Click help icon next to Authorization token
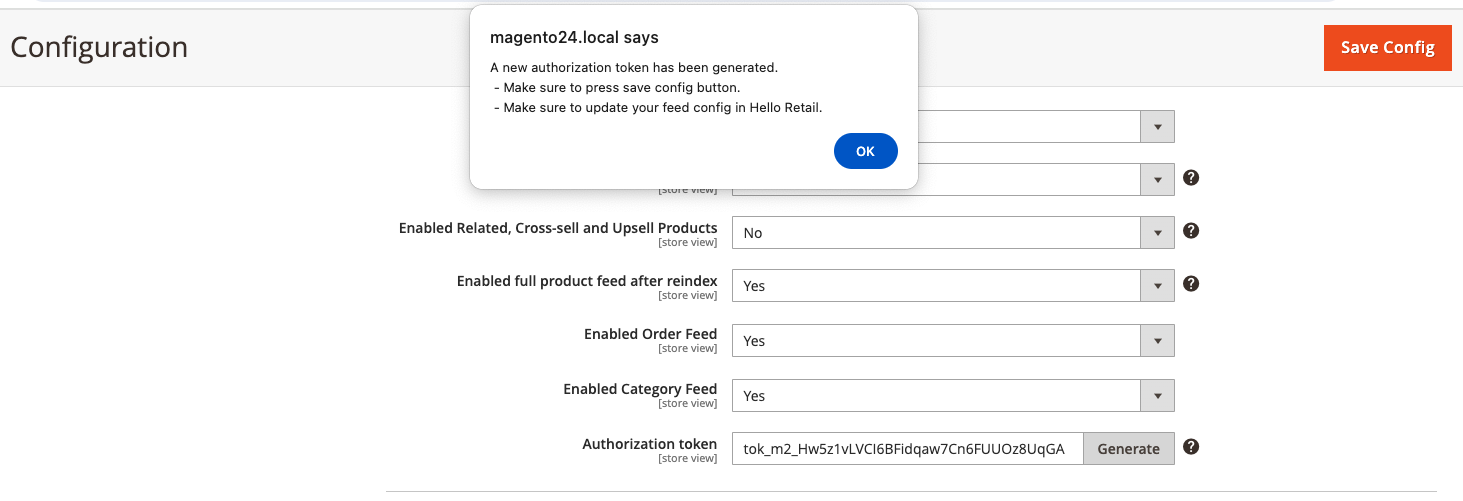The image size is (1463, 501). [1191, 447]
